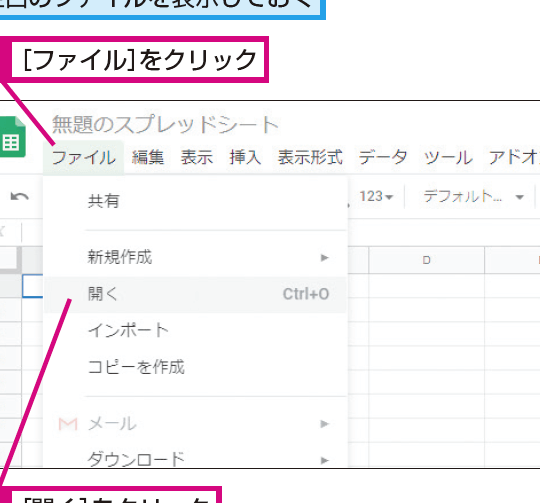This screenshot has width=540, height=503.
Task: Select インポート from the menu
Action: (195, 331)
